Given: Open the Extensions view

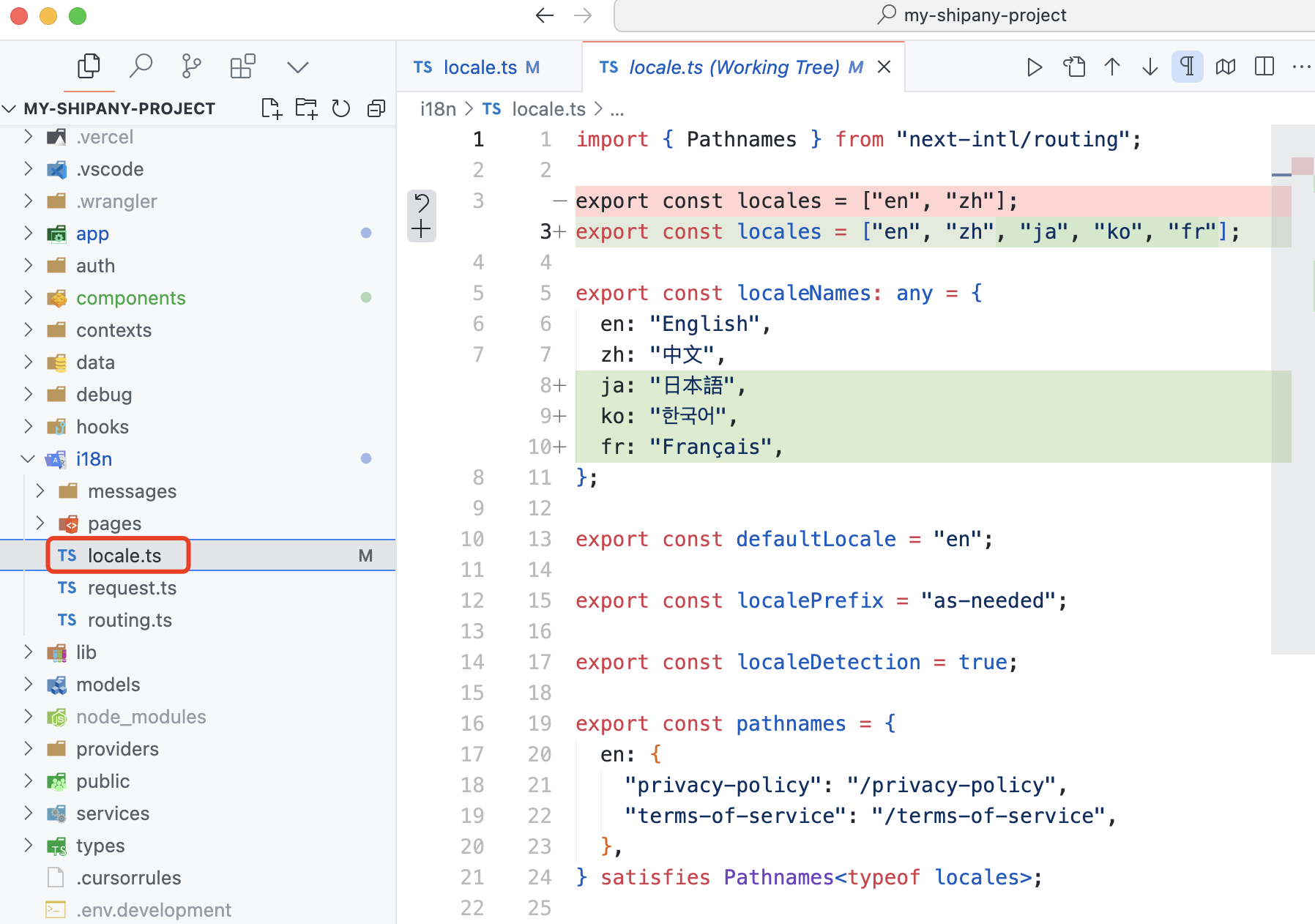Looking at the screenshot, I should tap(242, 67).
